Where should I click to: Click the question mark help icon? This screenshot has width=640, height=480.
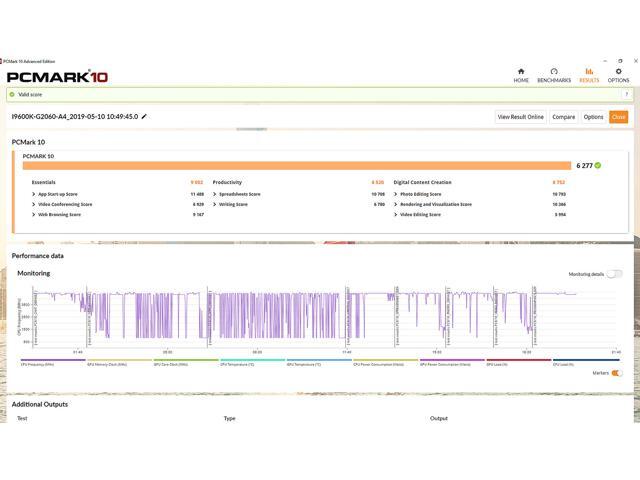click(x=624, y=95)
